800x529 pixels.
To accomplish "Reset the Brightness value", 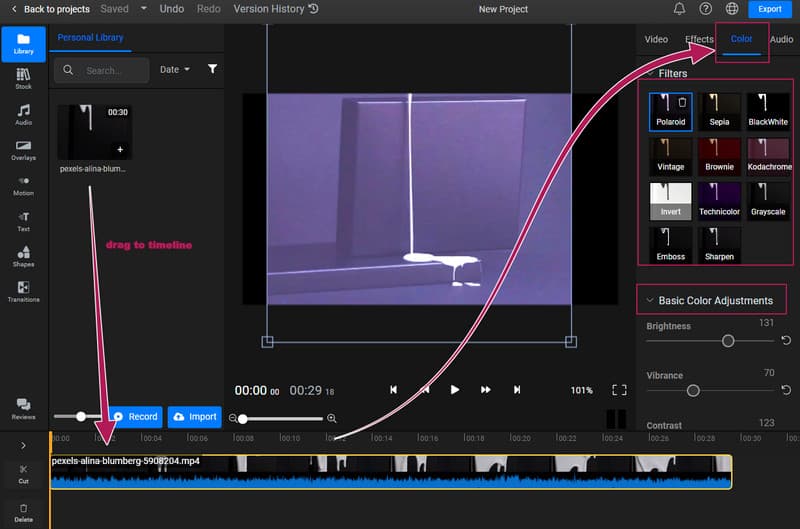I will [x=786, y=341].
